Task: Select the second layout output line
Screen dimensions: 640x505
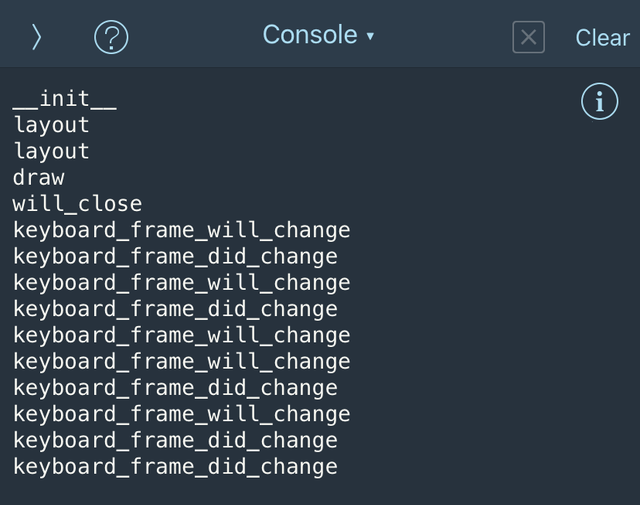Action: point(52,151)
